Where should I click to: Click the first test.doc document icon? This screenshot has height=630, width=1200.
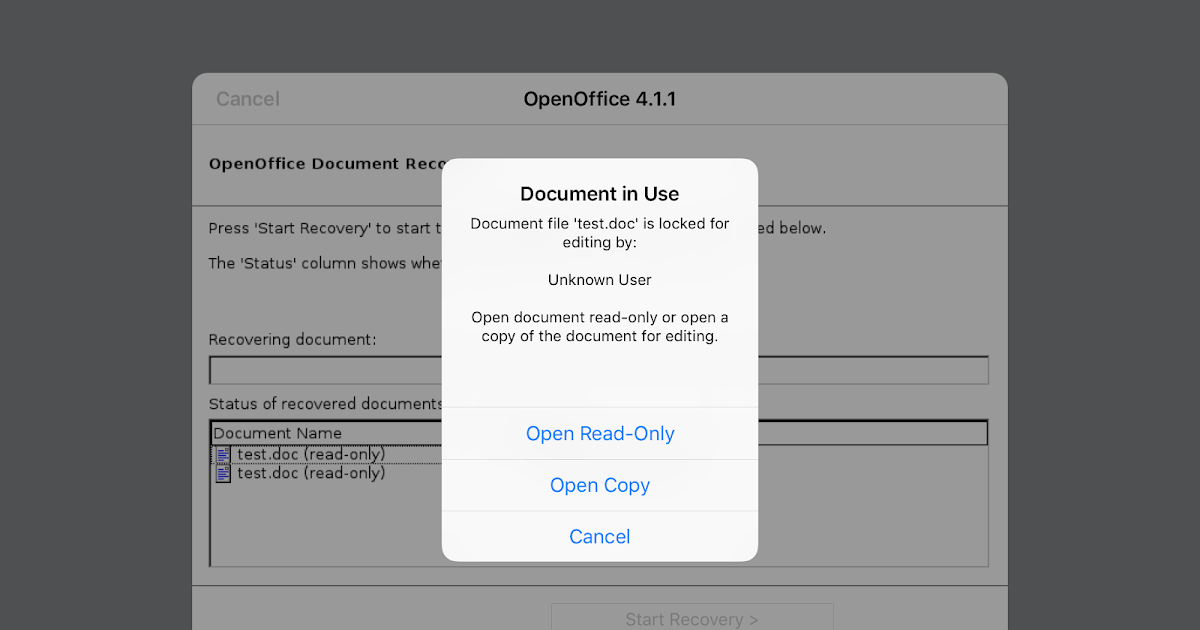(223, 455)
